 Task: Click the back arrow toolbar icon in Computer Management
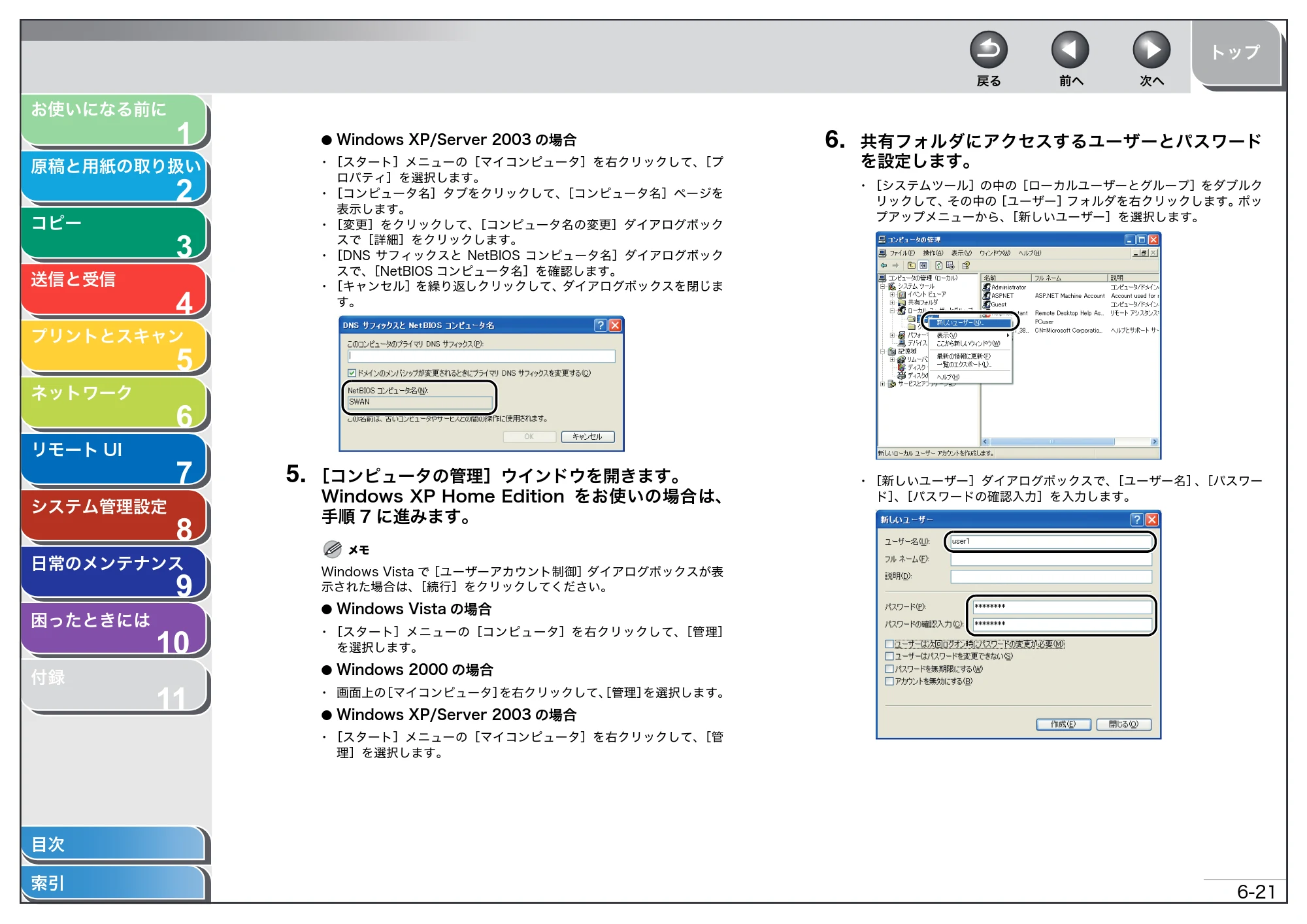pyautogui.click(x=884, y=265)
